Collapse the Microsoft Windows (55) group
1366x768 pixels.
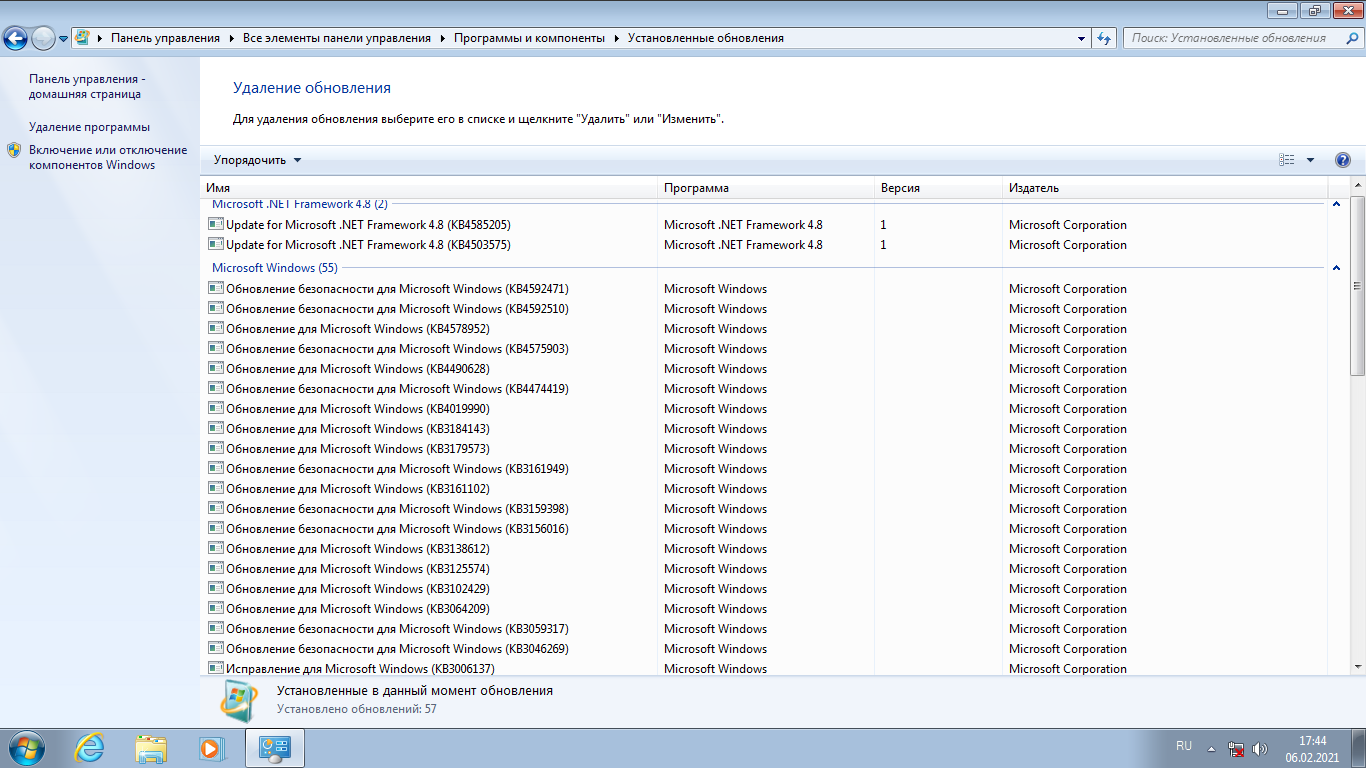coord(1336,268)
